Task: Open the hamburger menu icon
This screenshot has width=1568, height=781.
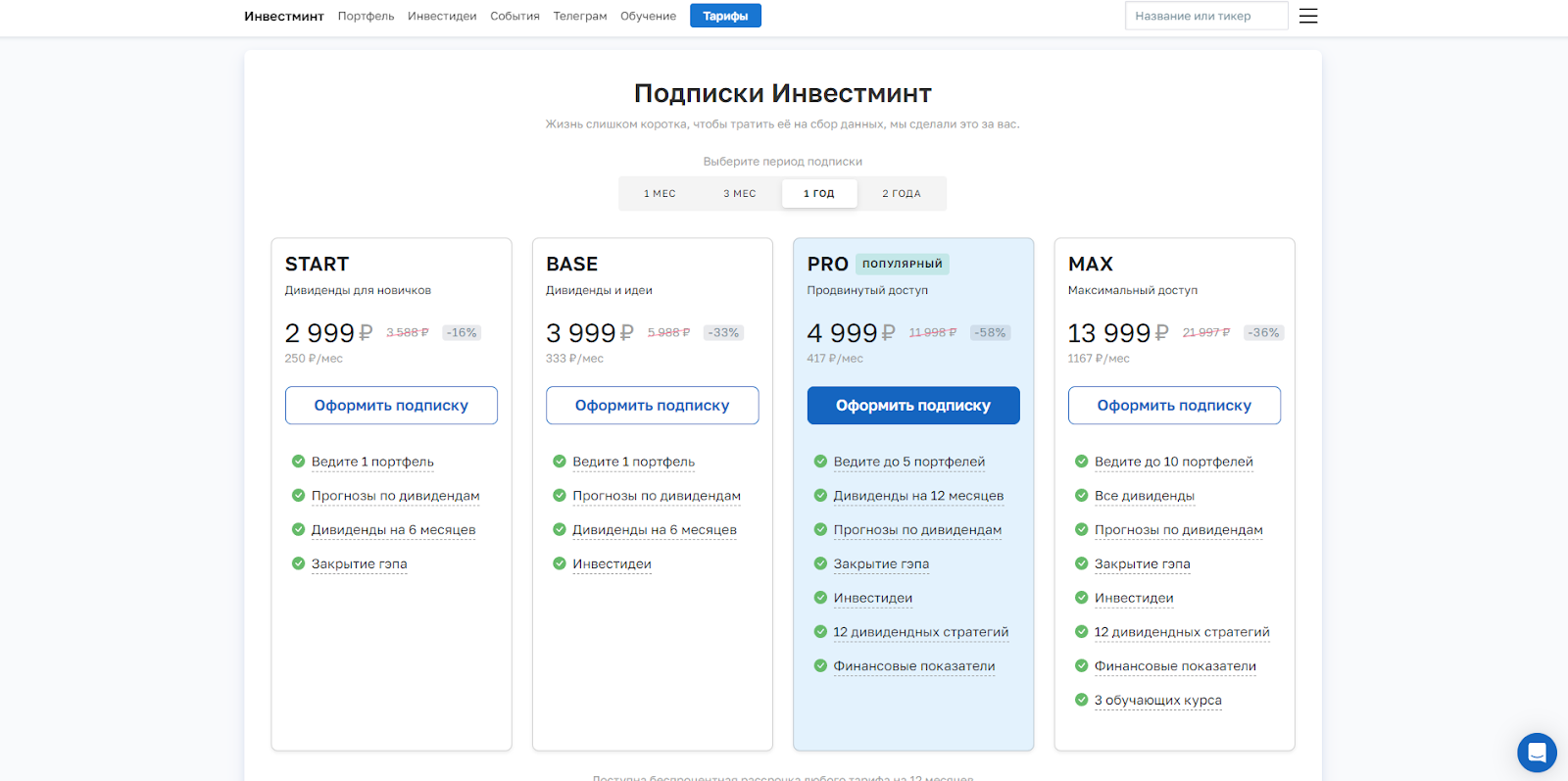Action: (x=1308, y=16)
